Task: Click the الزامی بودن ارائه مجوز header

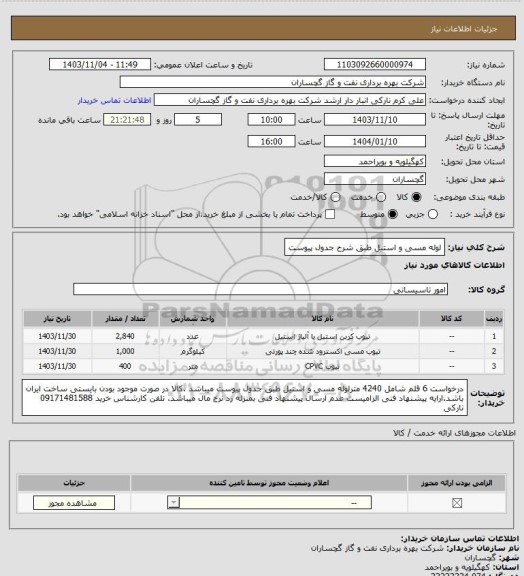Action: click(456, 483)
